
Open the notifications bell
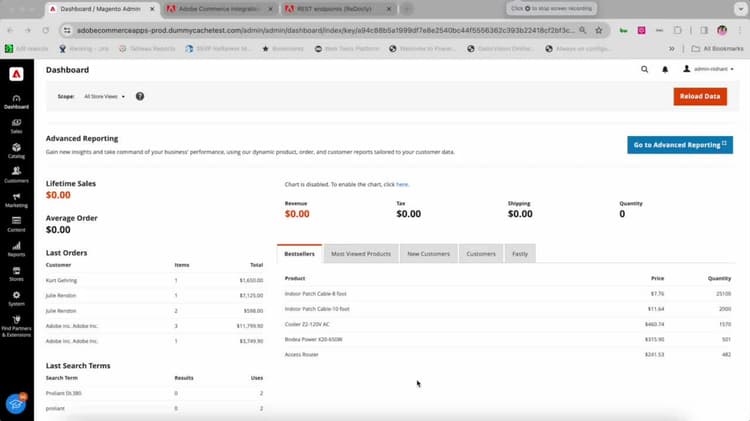click(x=665, y=69)
